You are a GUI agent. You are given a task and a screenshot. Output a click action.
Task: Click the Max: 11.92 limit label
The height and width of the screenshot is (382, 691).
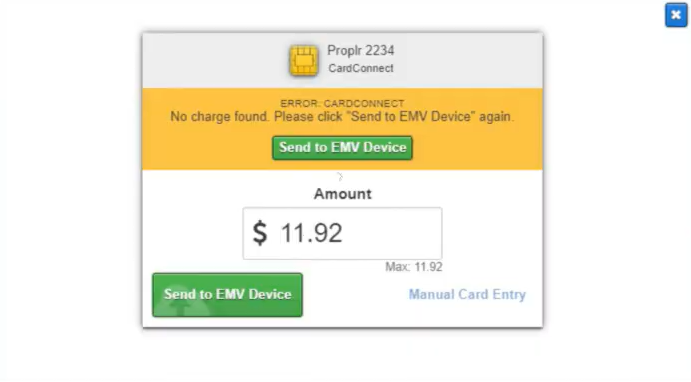414,267
